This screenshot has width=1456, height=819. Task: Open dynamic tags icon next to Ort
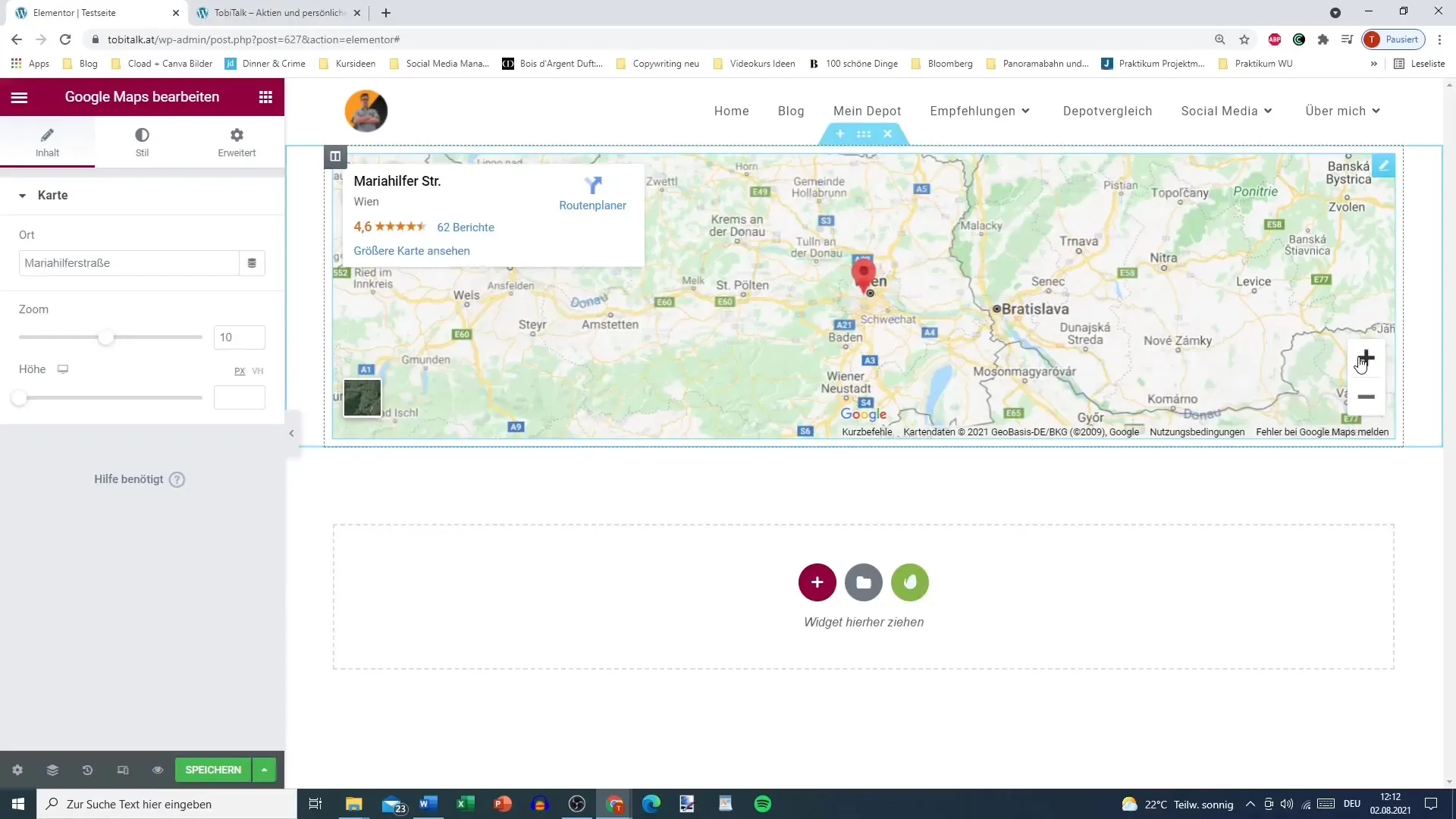click(252, 263)
